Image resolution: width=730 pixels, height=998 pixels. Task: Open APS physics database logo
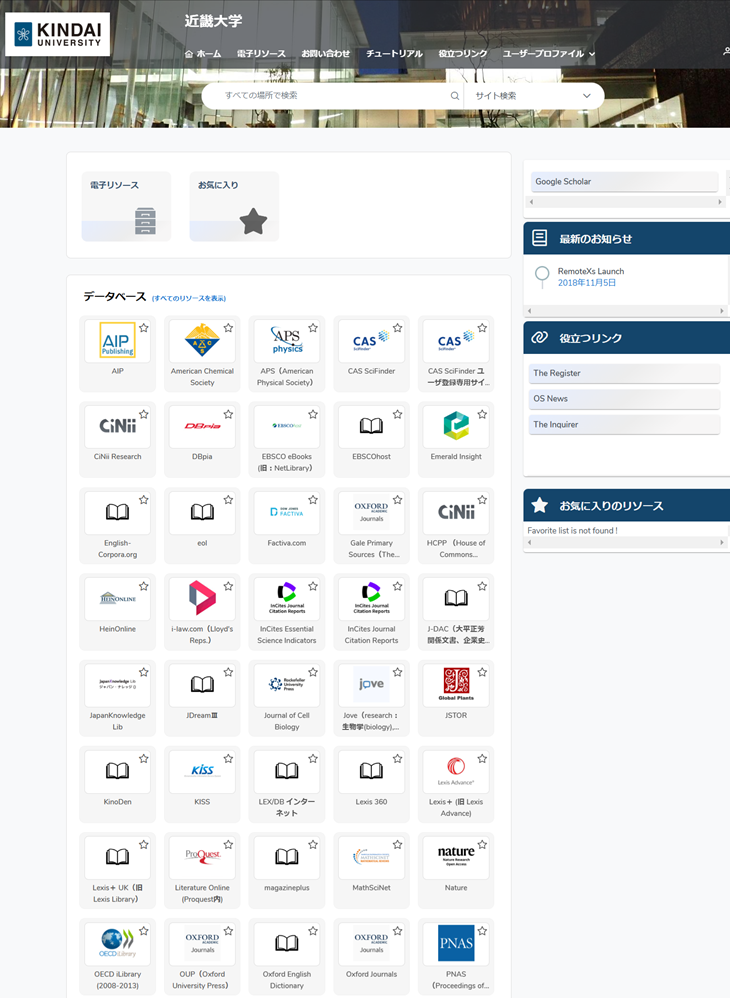[x=286, y=341]
